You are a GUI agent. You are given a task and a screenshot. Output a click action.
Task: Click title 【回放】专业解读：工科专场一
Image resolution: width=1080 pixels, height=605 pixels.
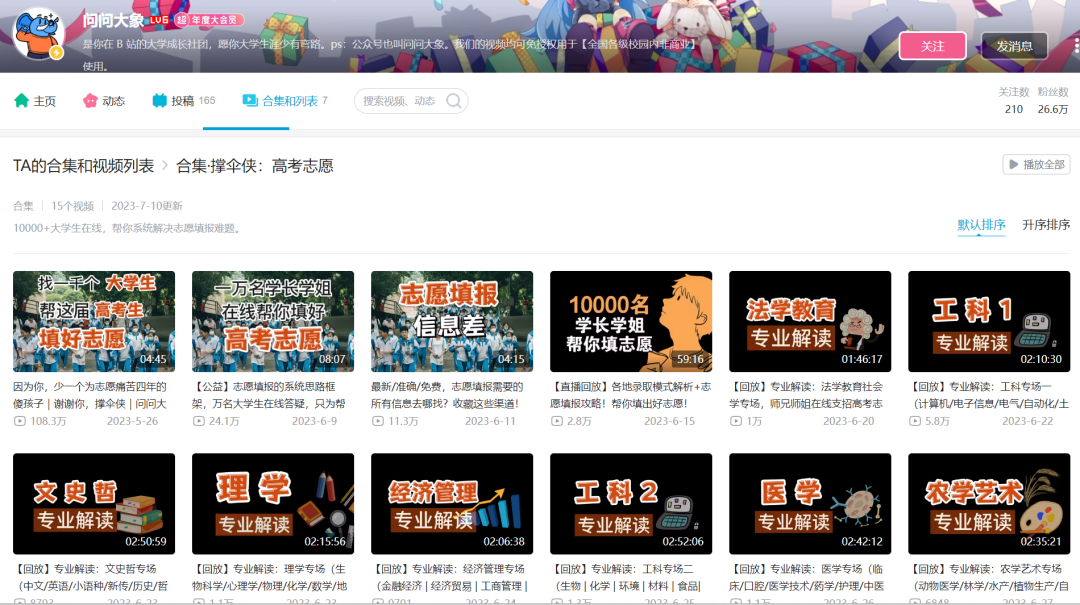click(989, 395)
